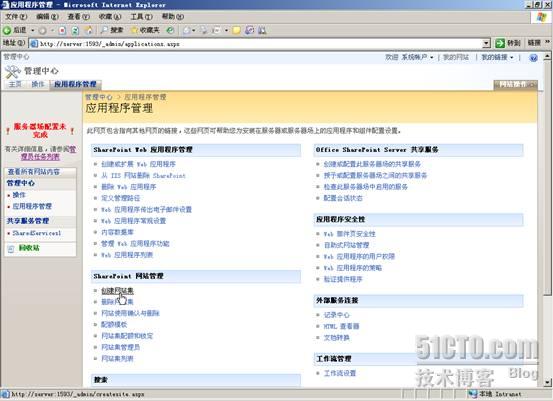
Task: Open the 工具 menu
Action: [x=141, y=17]
